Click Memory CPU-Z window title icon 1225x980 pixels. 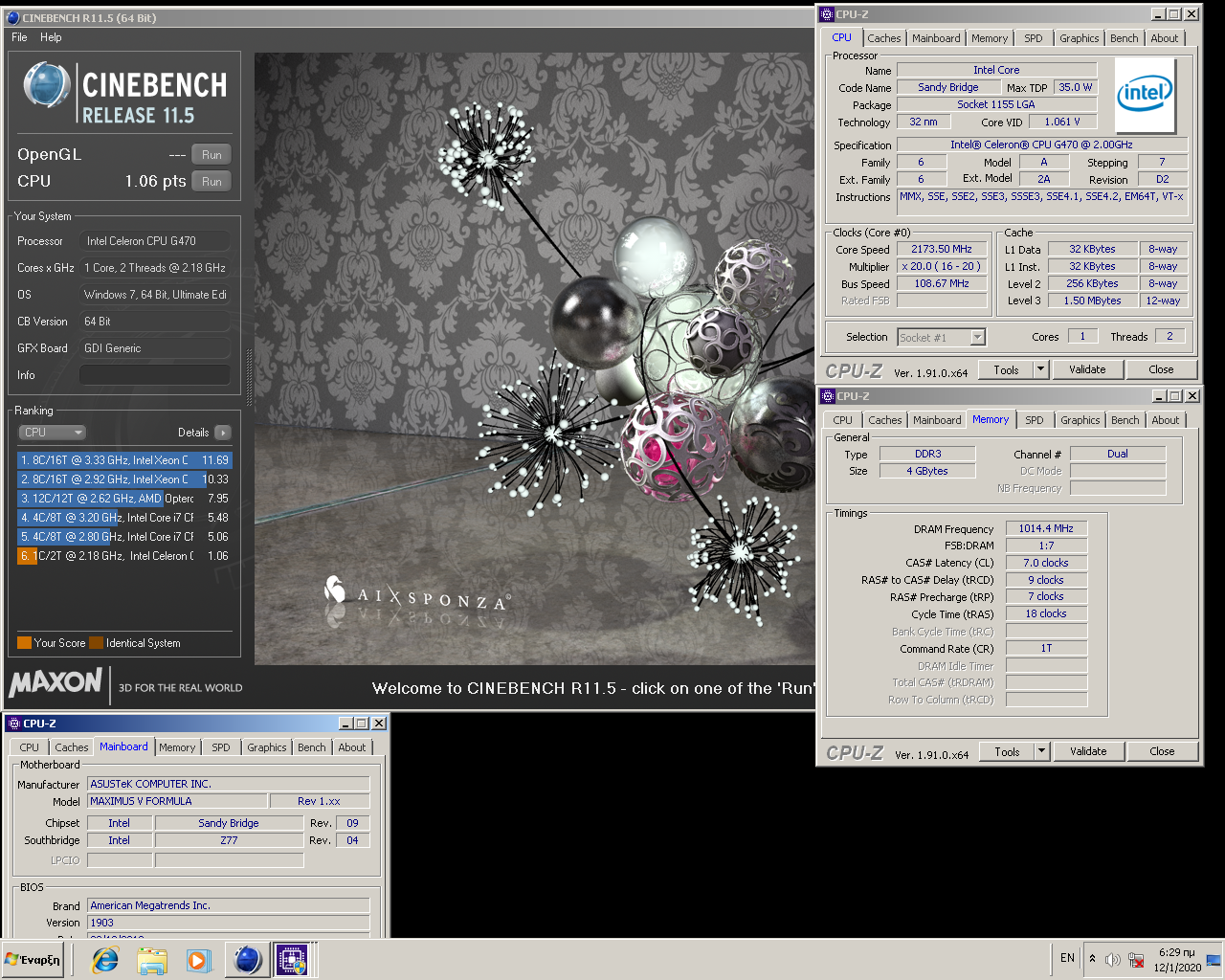pos(828,396)
